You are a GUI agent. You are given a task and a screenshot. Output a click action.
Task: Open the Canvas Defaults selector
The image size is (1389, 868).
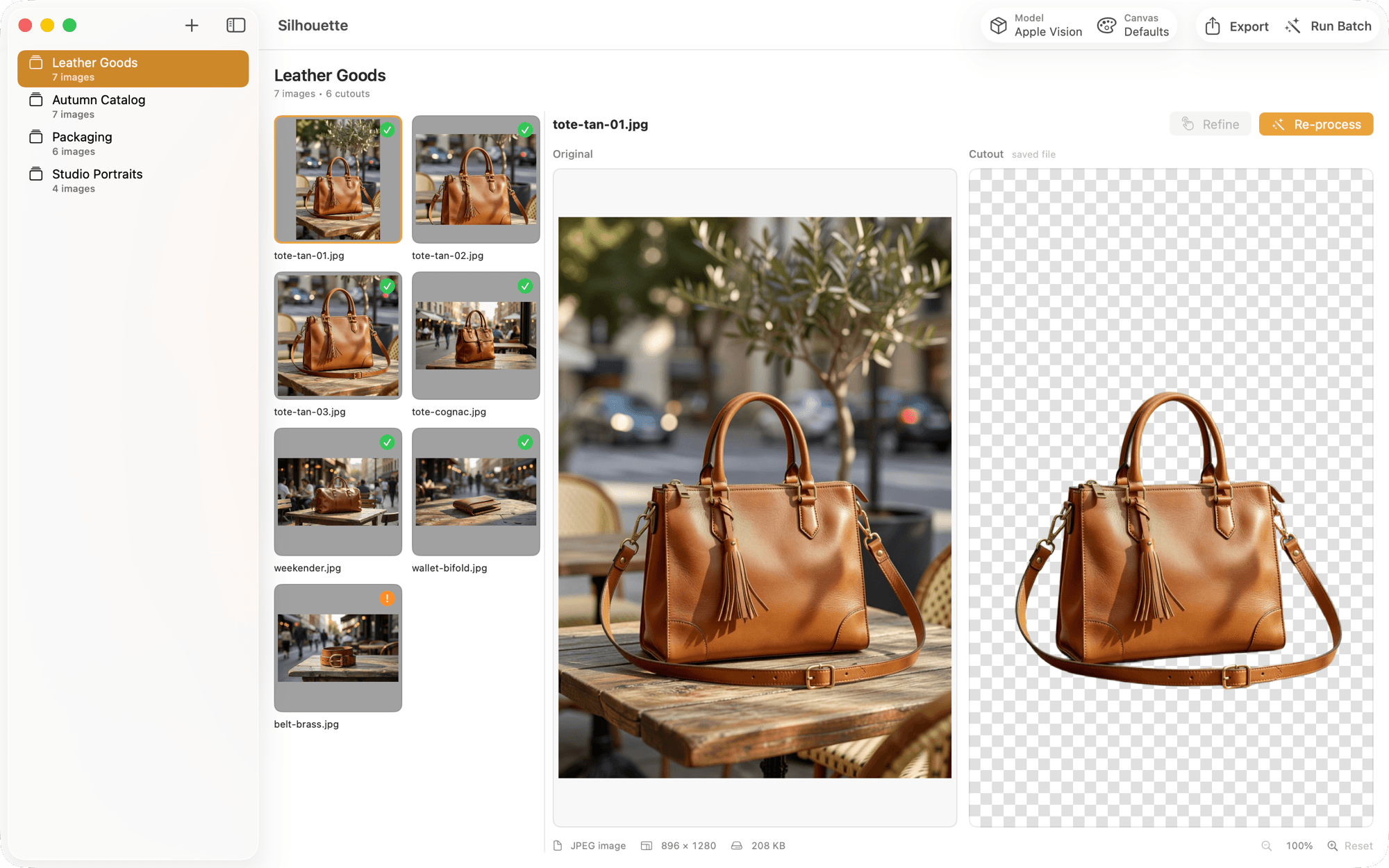click(x=1133, y=26)
